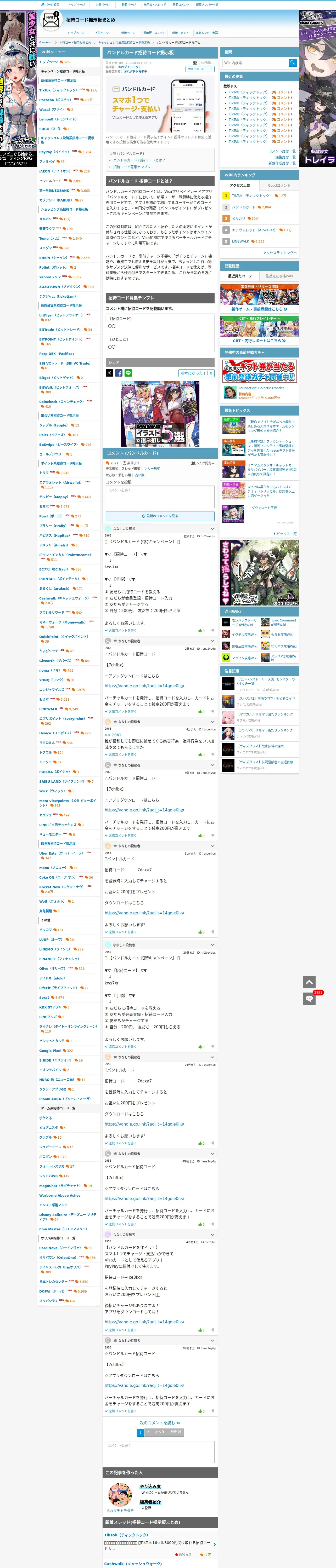Image resolution: width=336 pixels, height=1568 pixels.
Task: Select the Goodコメント ranking tab
Action: tap(279, 186)
